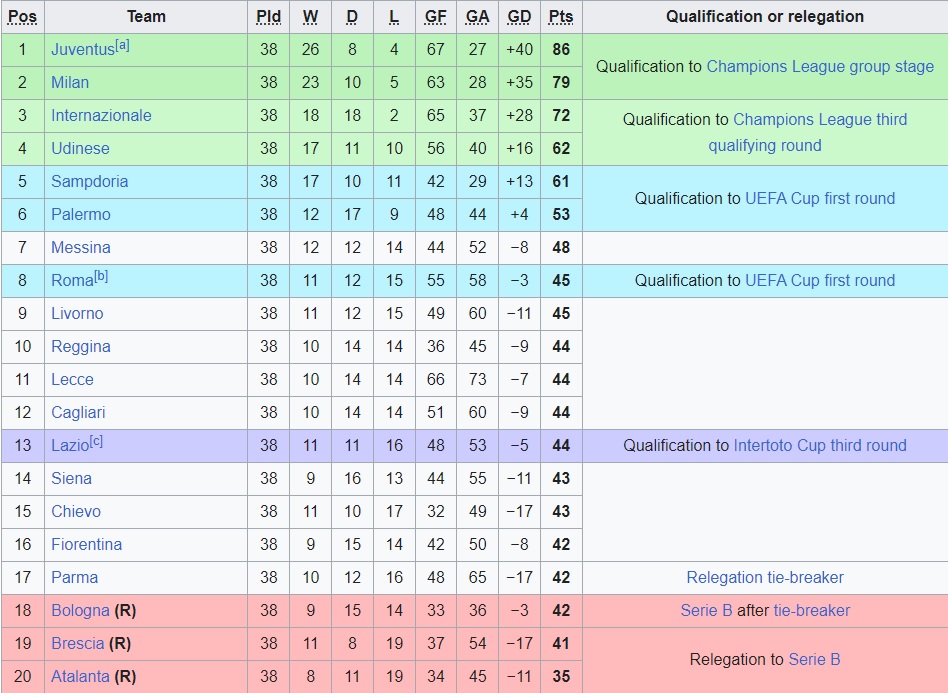Open UEFA Cup first round link beside Sampdoria
948x693 pixels.
coord(820,198)
